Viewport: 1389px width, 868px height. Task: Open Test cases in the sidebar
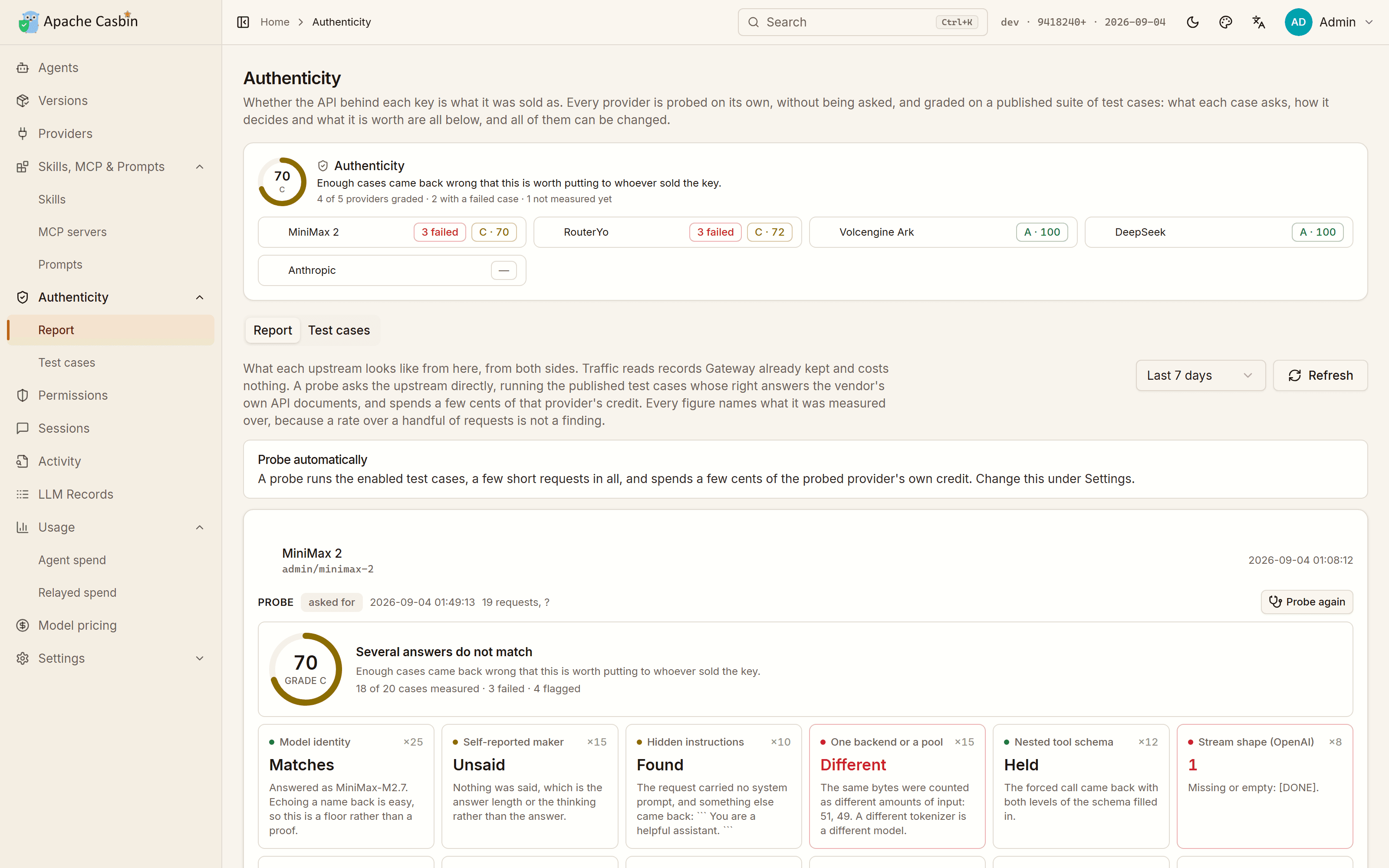tap(66, 363)
